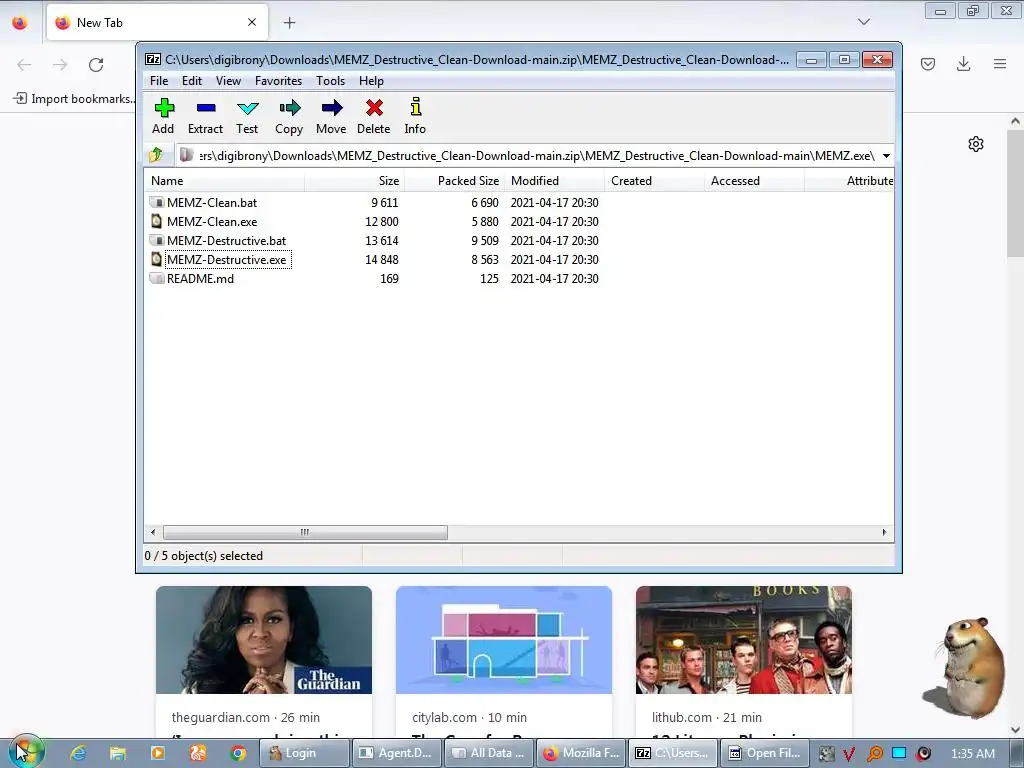Open UC Browser taskbar icon
The width and height of the screenshot is (1024, 768).
coord(198,753)
